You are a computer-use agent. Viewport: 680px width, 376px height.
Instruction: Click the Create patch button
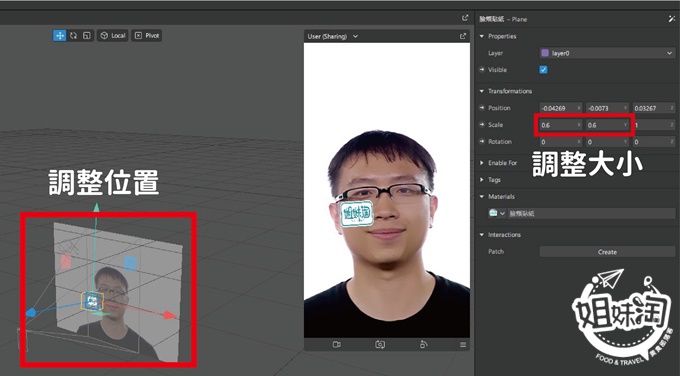607,252
